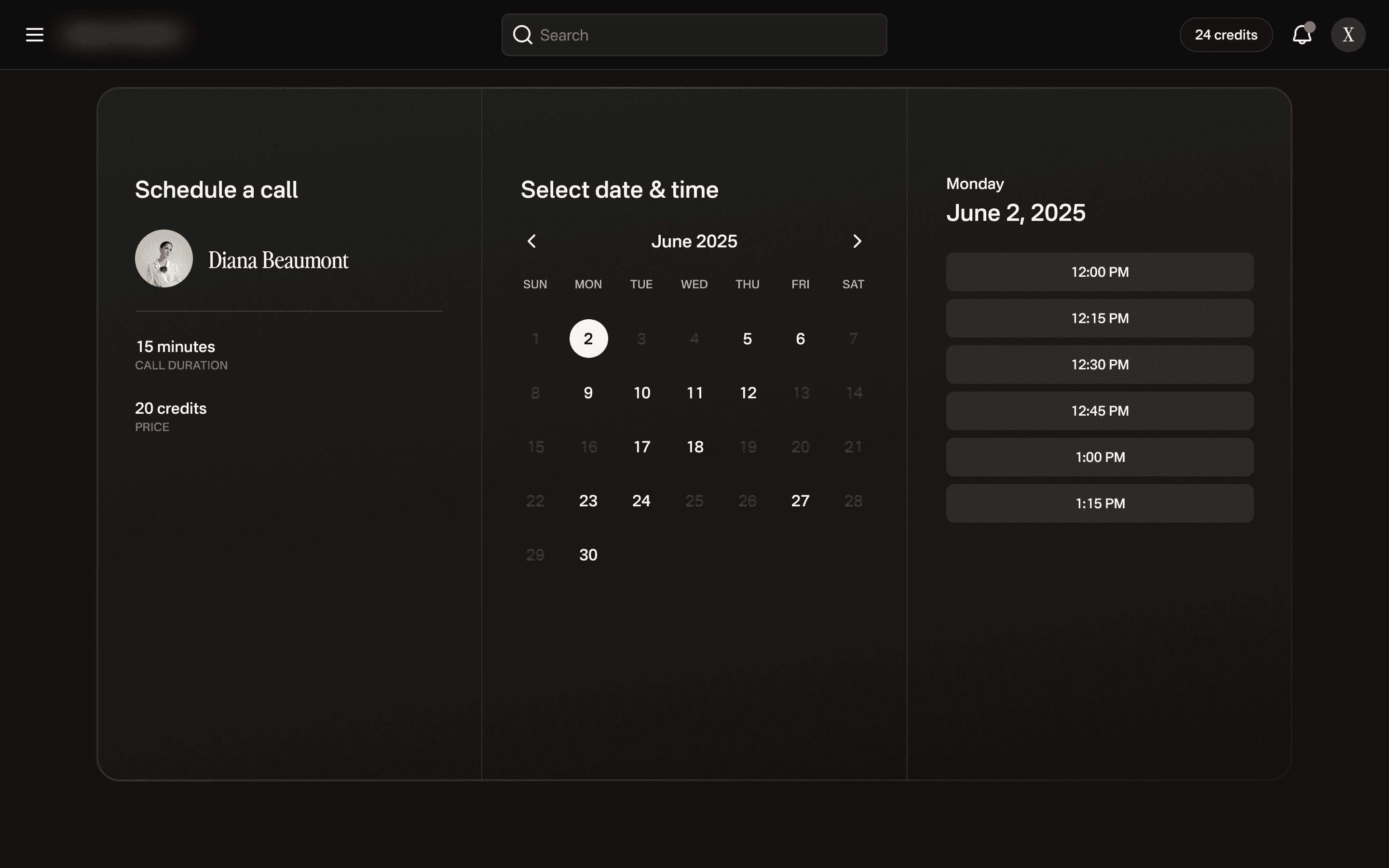
Task: Advance to next month arrow
Action: coord(857,241)
